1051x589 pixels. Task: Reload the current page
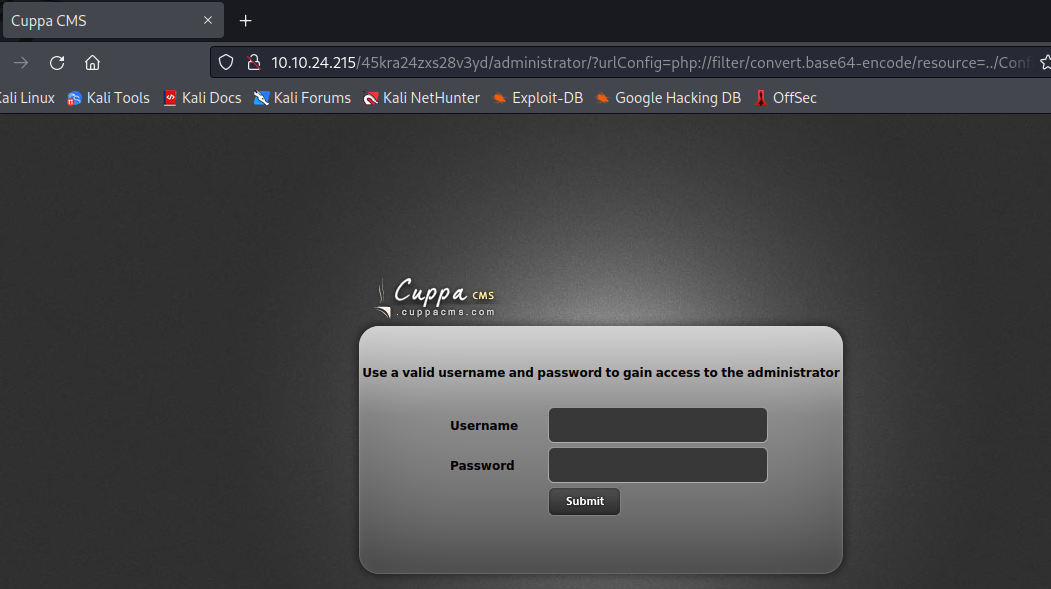pyautogui.click(x=57, y=62)
